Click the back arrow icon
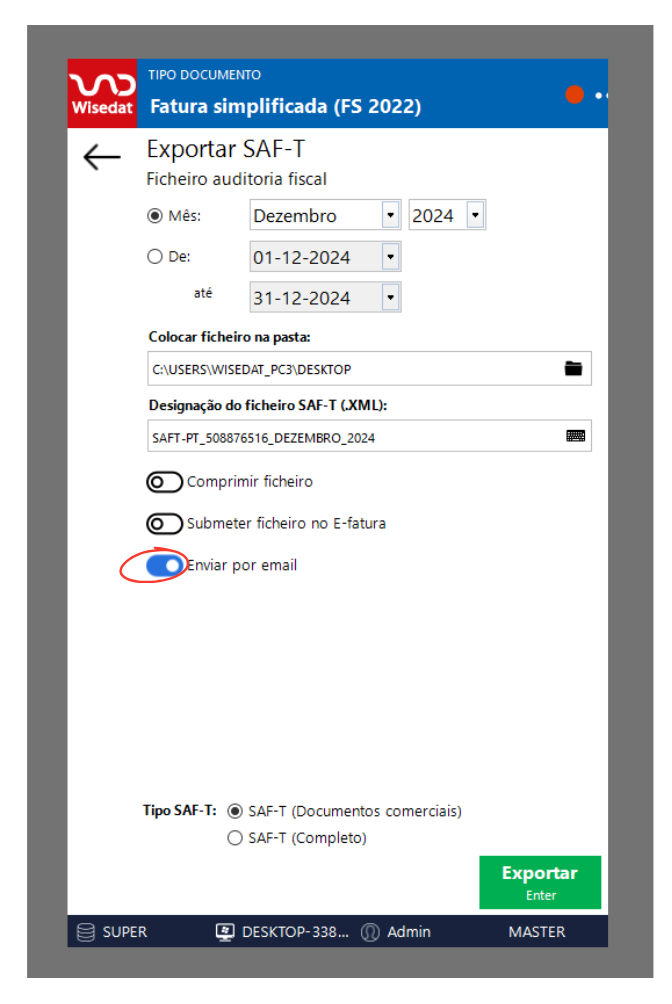 (x=102, y=157)
